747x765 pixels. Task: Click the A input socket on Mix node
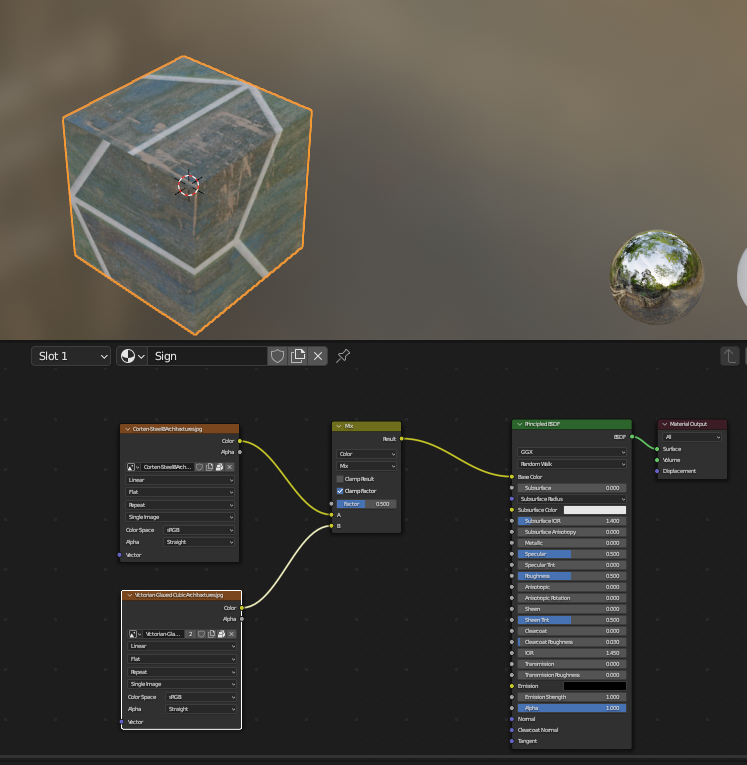[332, 515]
